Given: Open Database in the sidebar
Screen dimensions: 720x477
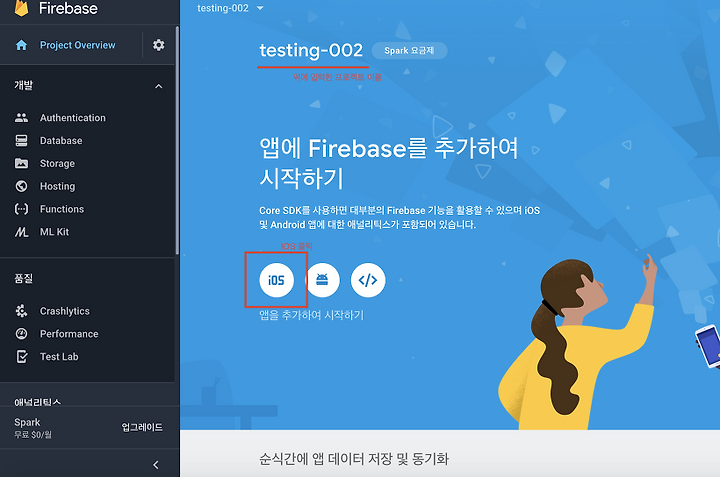Looking at the screenshot, I should click(x=61, y=140).
